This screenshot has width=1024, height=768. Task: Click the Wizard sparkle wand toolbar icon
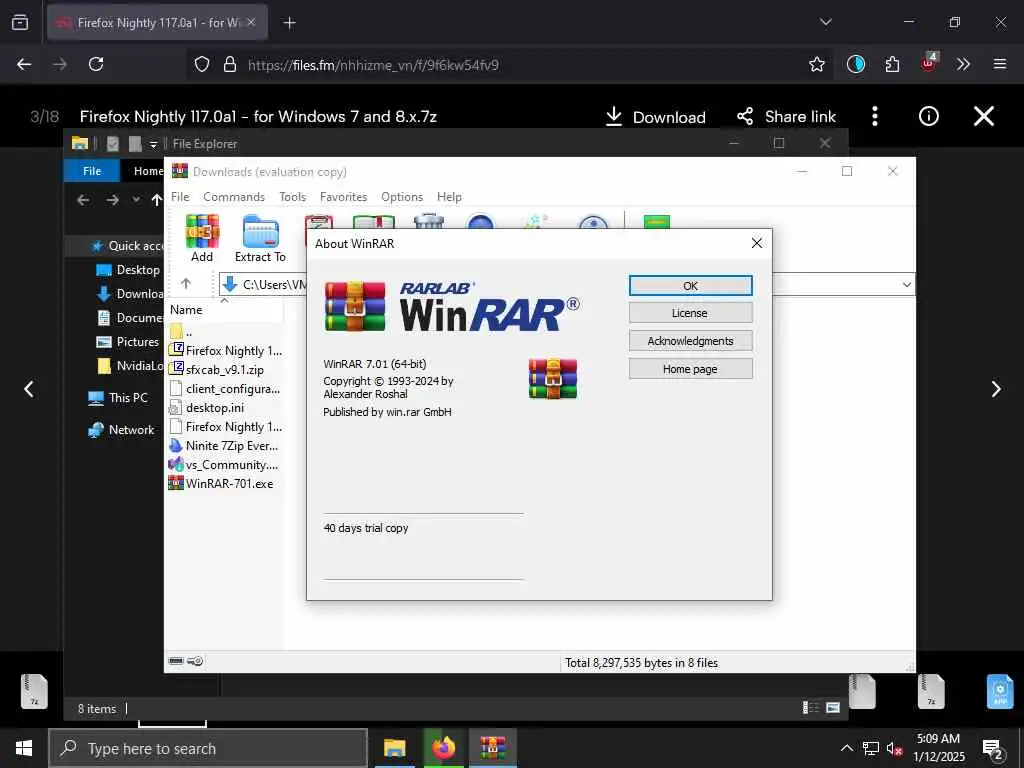pyautogui.click(x=536, y=222)
